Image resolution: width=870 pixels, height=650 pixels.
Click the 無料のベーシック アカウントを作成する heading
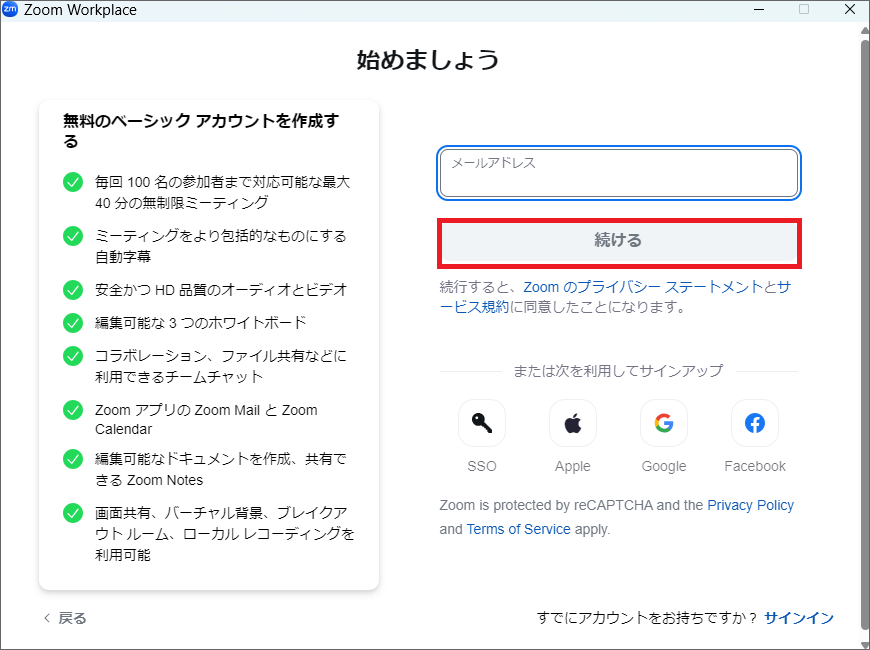coord(200,130)
